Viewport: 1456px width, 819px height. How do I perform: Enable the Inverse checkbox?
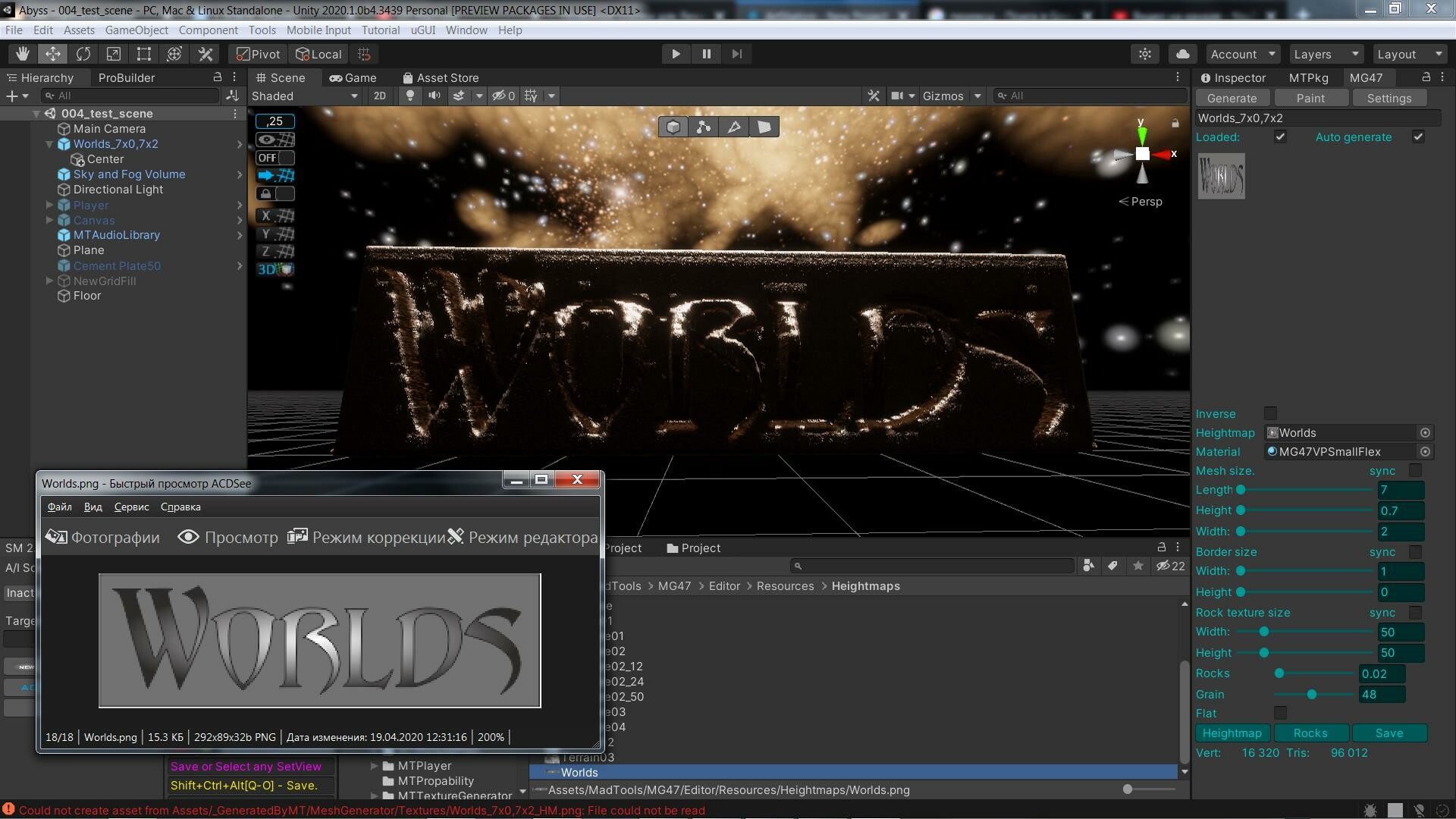point(1270,413)
